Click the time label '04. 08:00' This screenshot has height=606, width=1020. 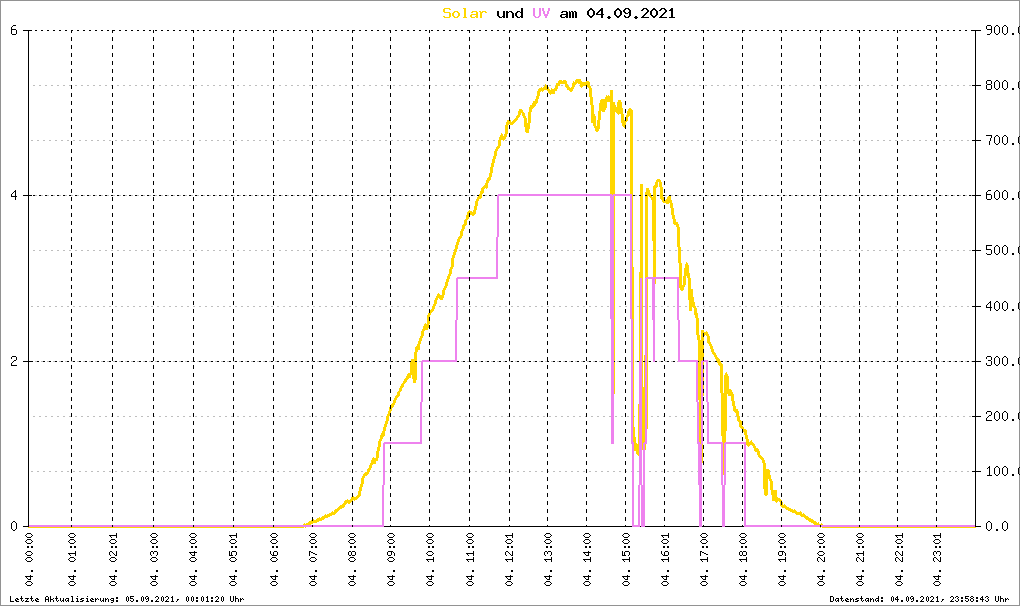pyautogui.click(x=352, y=560)
